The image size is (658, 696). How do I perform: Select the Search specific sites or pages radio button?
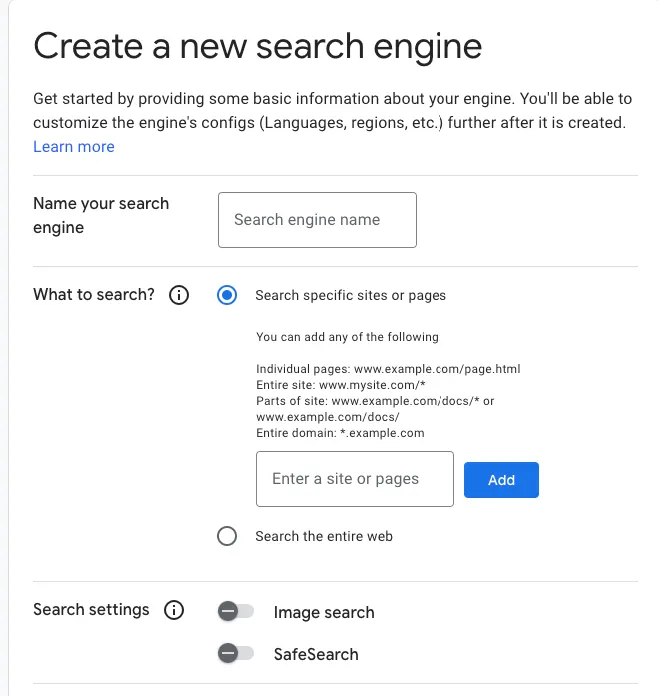pyautogui.click(x=227, y=295)
